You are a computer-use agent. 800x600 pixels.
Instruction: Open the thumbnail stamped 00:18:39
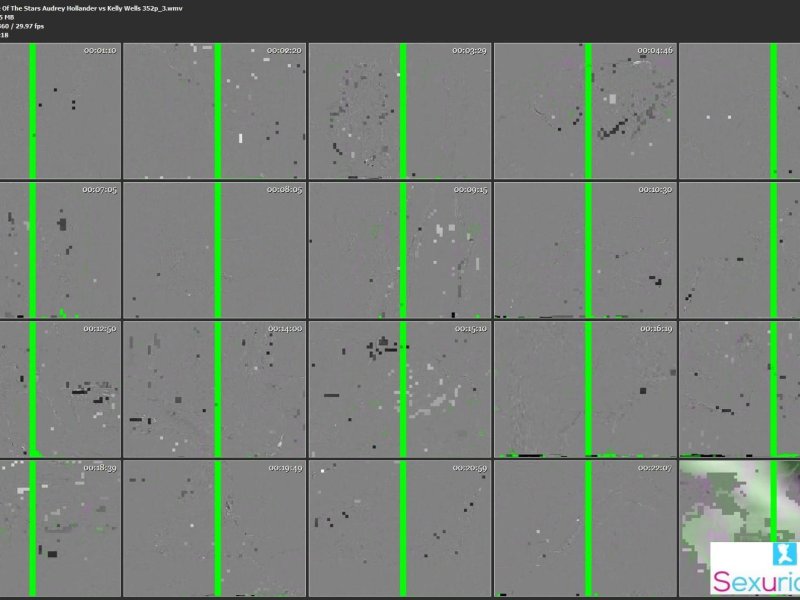click(58, 528)
